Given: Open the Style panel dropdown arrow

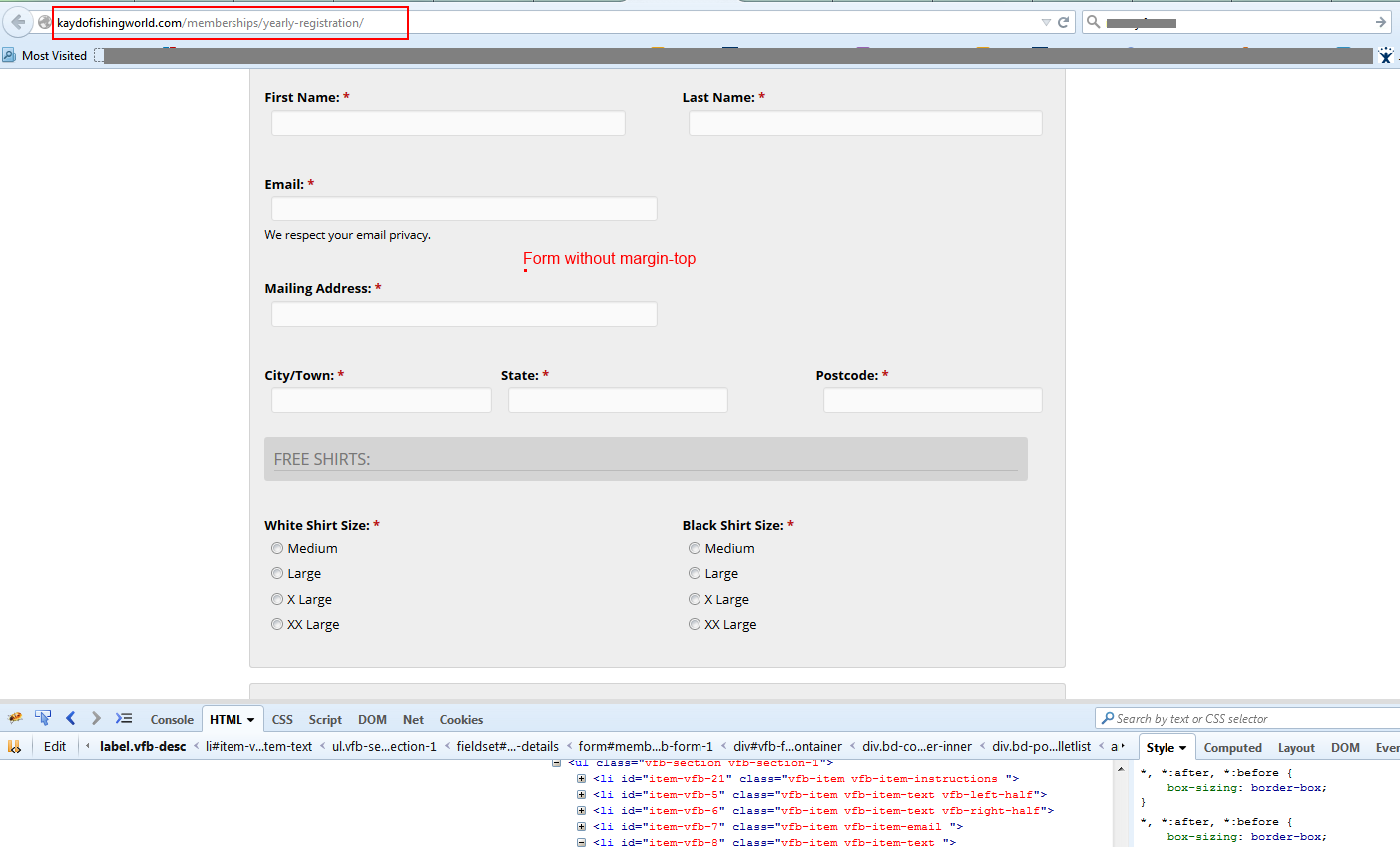Looking at the screenshot, I should (1183, 746).
